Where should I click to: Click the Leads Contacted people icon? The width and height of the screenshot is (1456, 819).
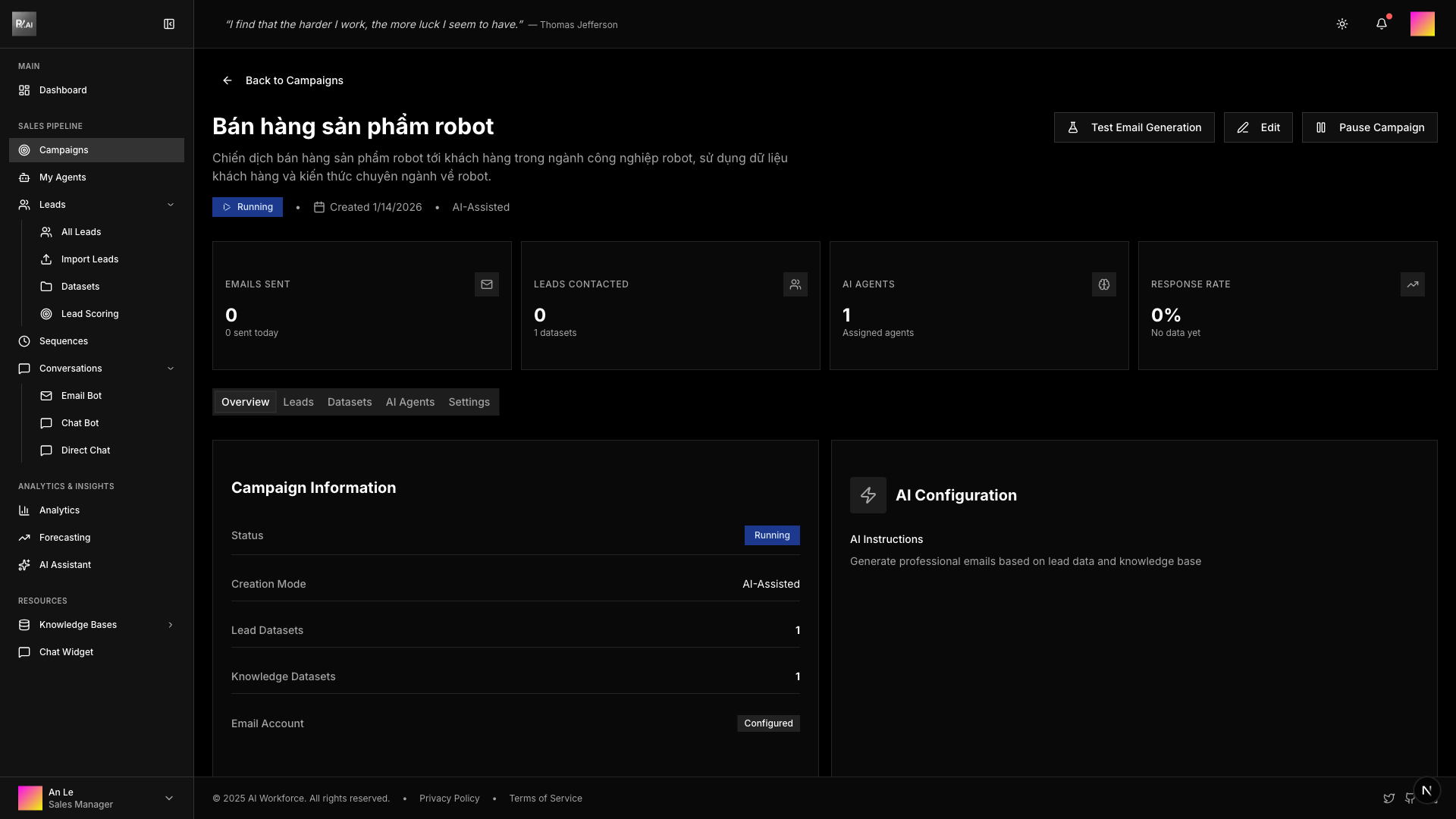tap(795, 284)
